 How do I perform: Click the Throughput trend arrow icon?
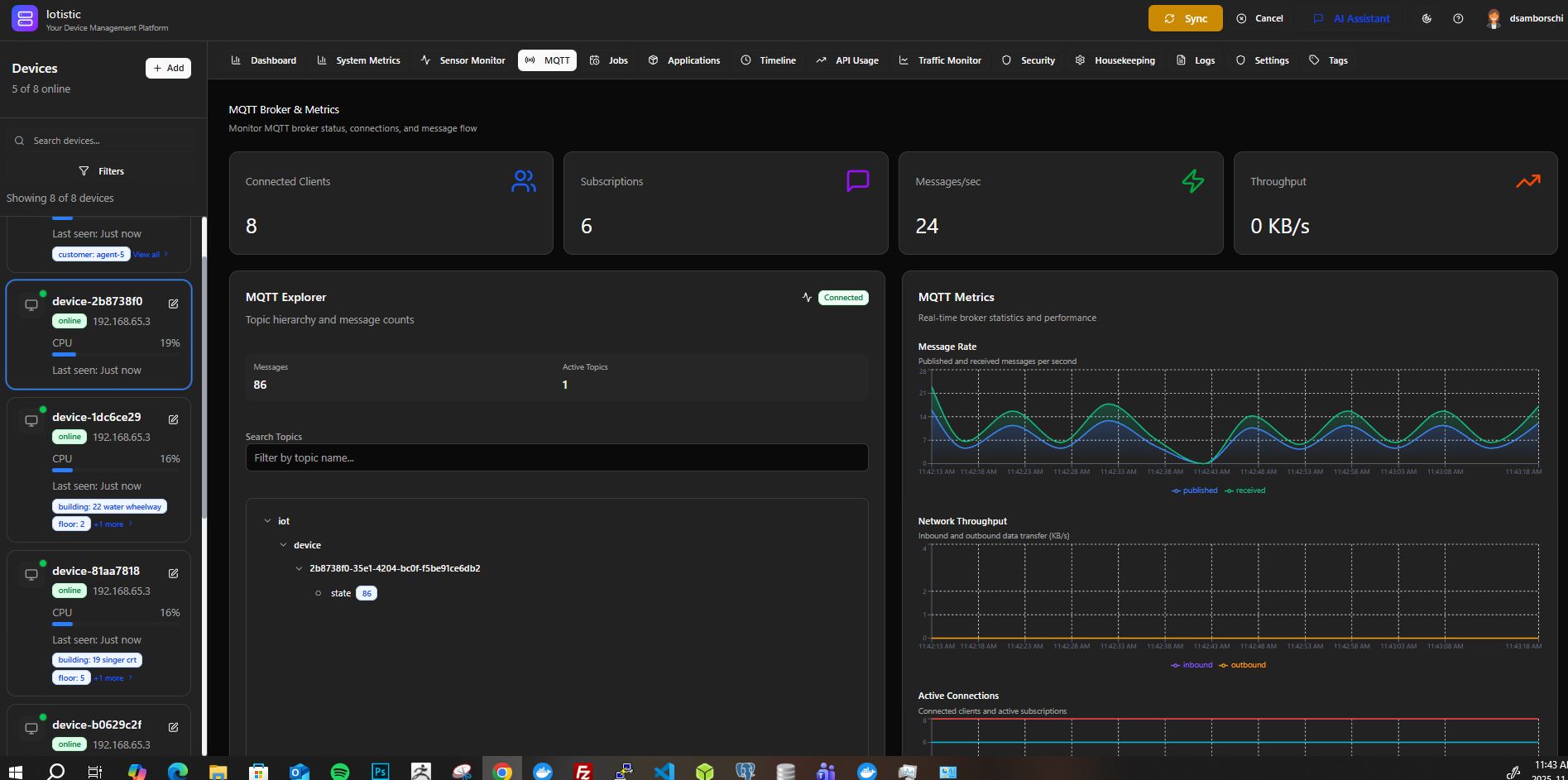[x=1527, y=180]
